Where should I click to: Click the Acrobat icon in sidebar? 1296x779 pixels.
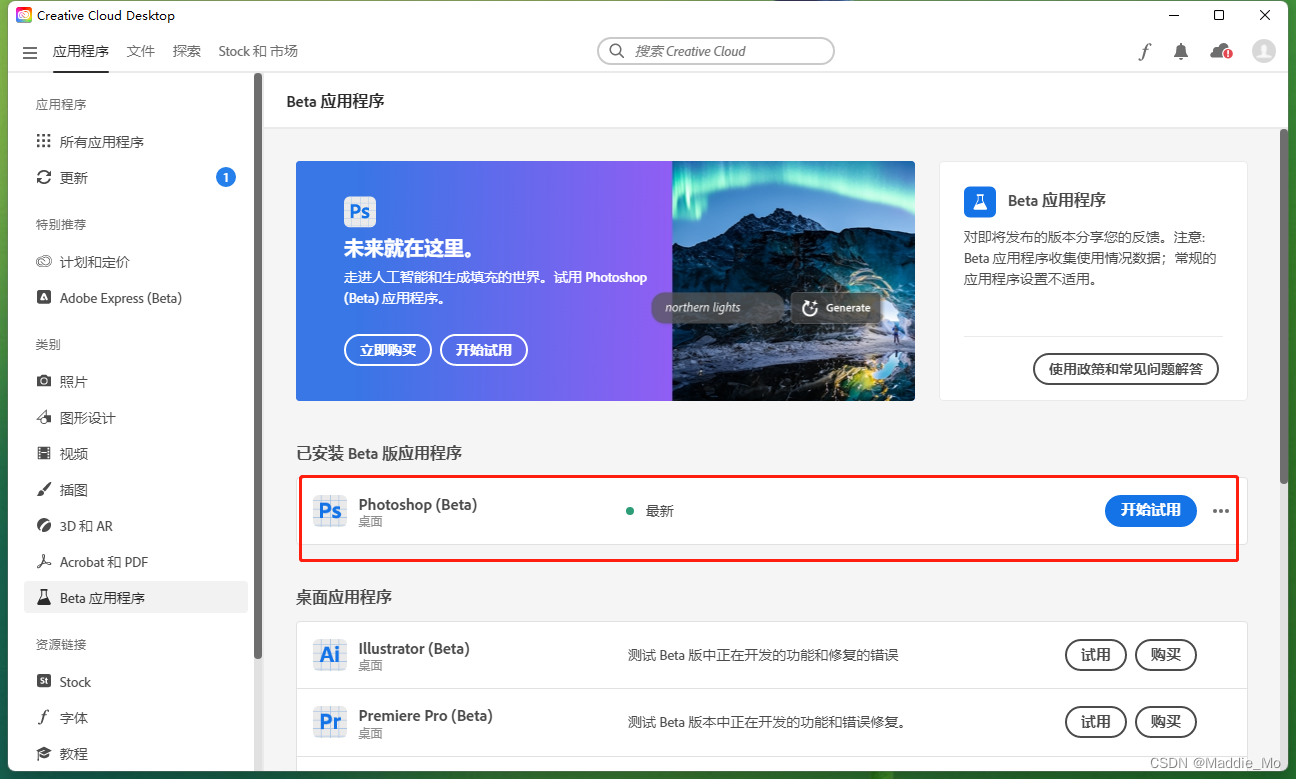click(x=43, y=562)
